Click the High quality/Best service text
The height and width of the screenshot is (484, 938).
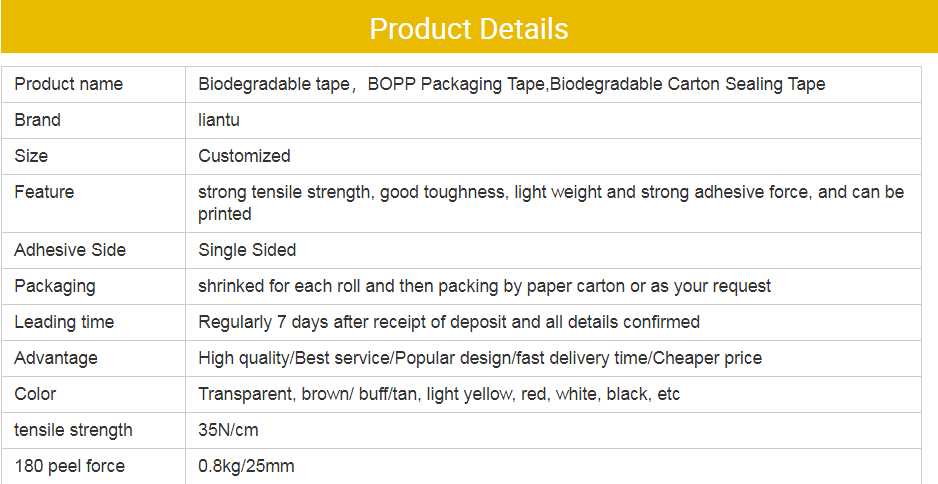479,358
